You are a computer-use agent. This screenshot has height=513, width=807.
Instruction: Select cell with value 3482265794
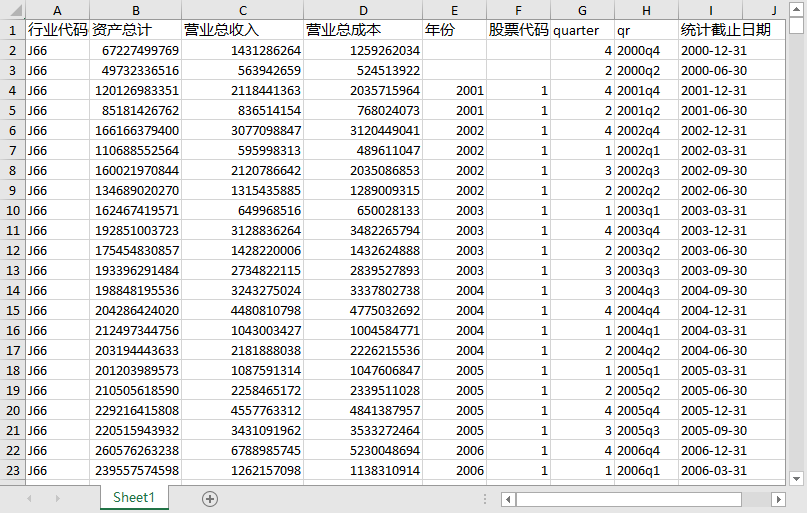click(363, 231)
